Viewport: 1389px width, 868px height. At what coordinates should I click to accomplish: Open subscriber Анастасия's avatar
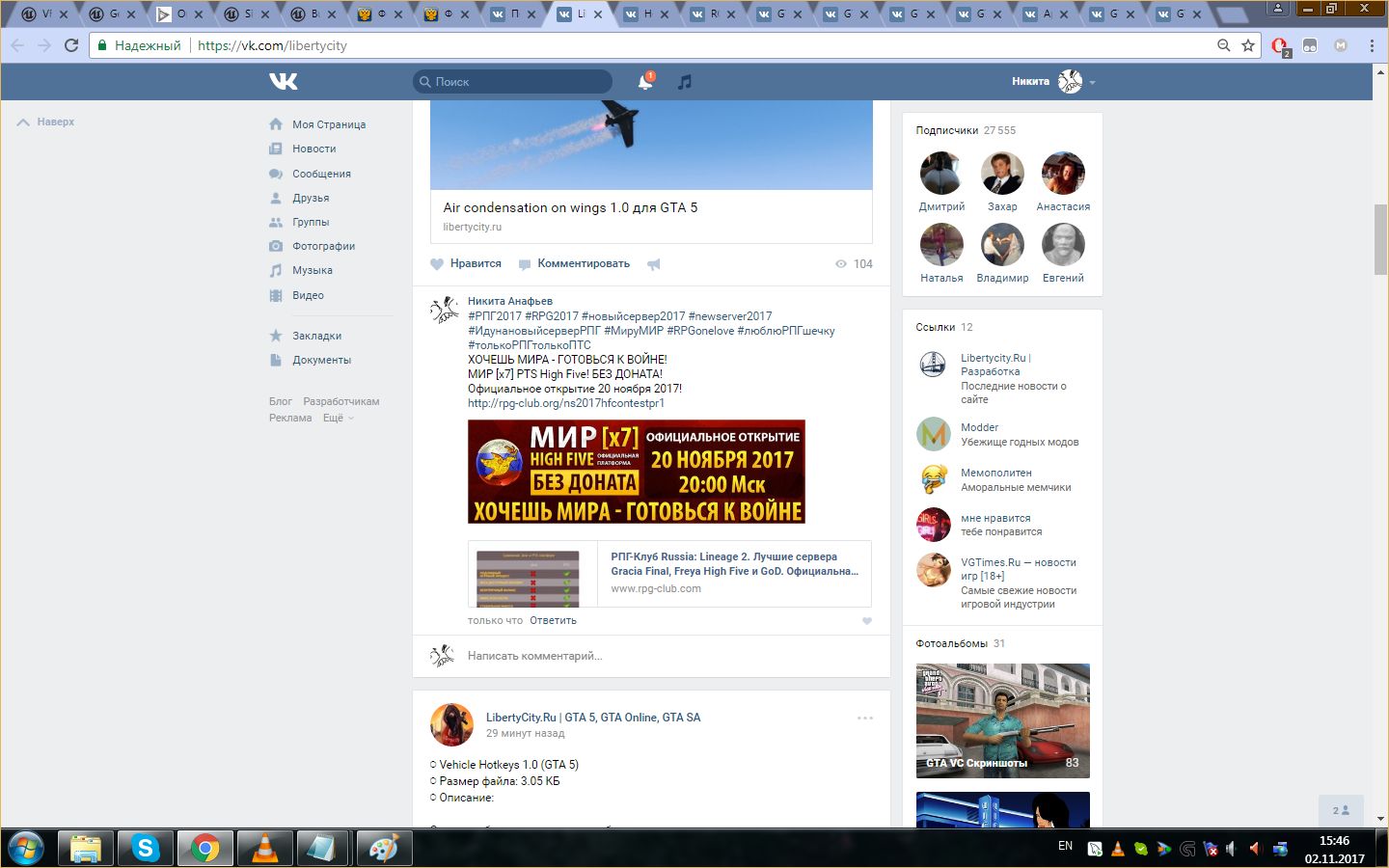point(1063,174)
